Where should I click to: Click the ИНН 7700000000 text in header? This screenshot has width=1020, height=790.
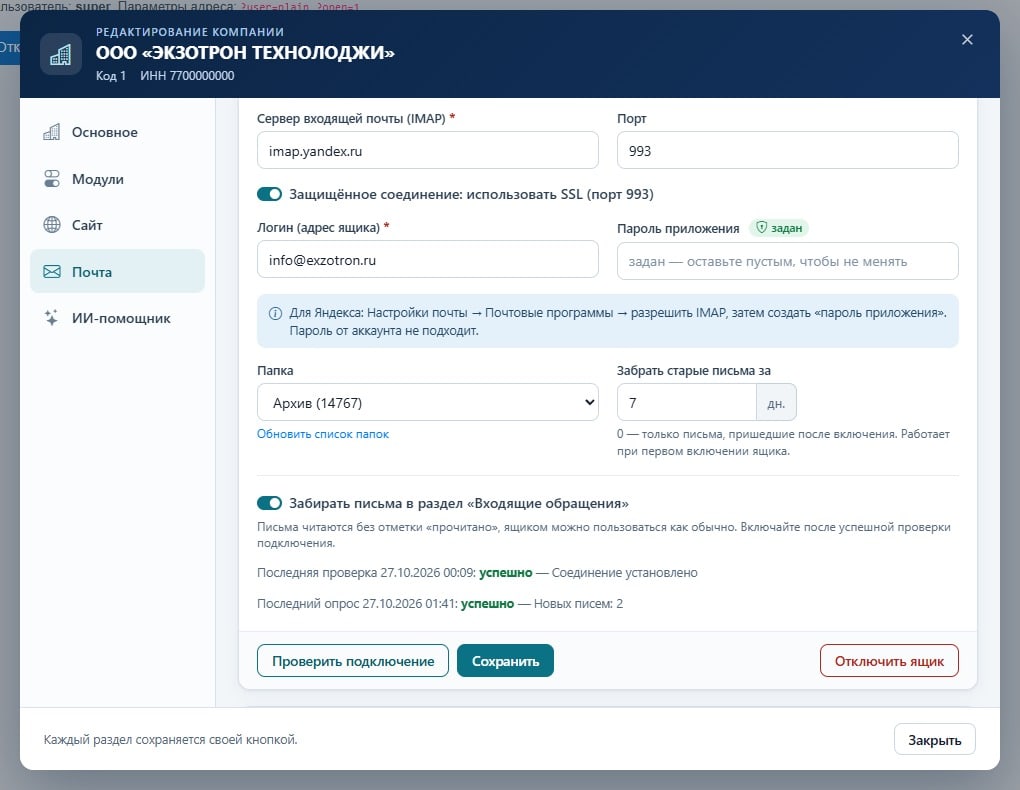[187, 75]
